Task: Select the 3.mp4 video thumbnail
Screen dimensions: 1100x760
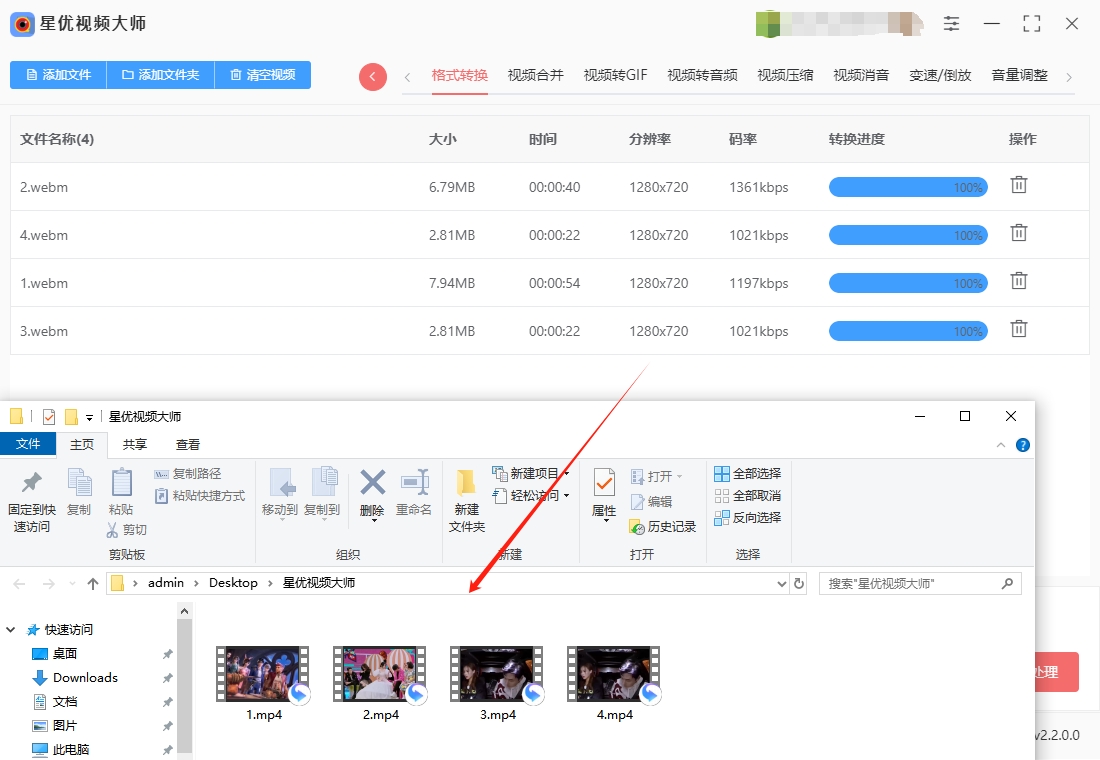Action: pyautogui.click(x=497, y=674)
